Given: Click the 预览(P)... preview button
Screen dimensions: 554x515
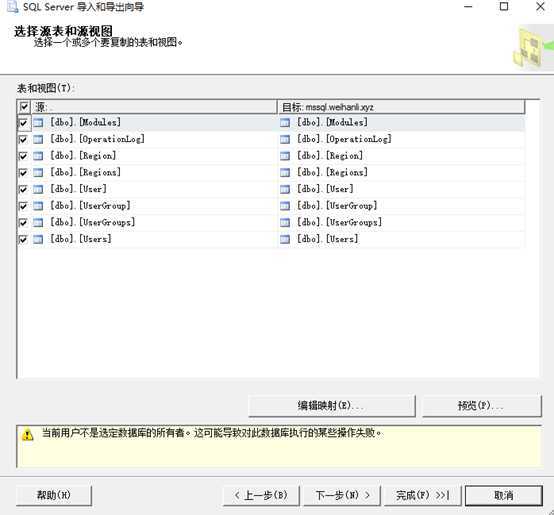Looking at the screenshot, I should [x=482, y=406].
